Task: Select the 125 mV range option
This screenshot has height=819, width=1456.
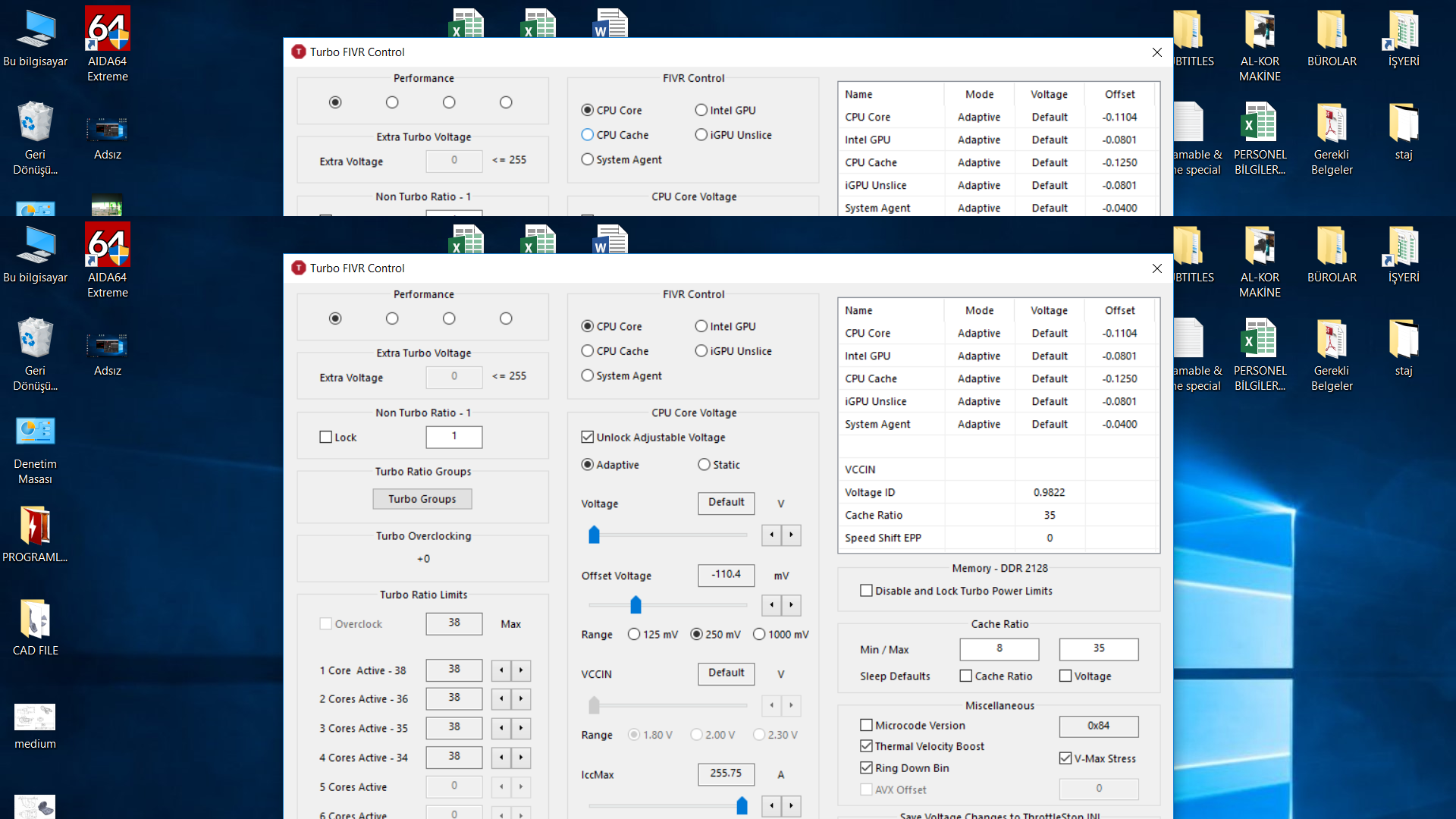Action: (x=634, y=635)
